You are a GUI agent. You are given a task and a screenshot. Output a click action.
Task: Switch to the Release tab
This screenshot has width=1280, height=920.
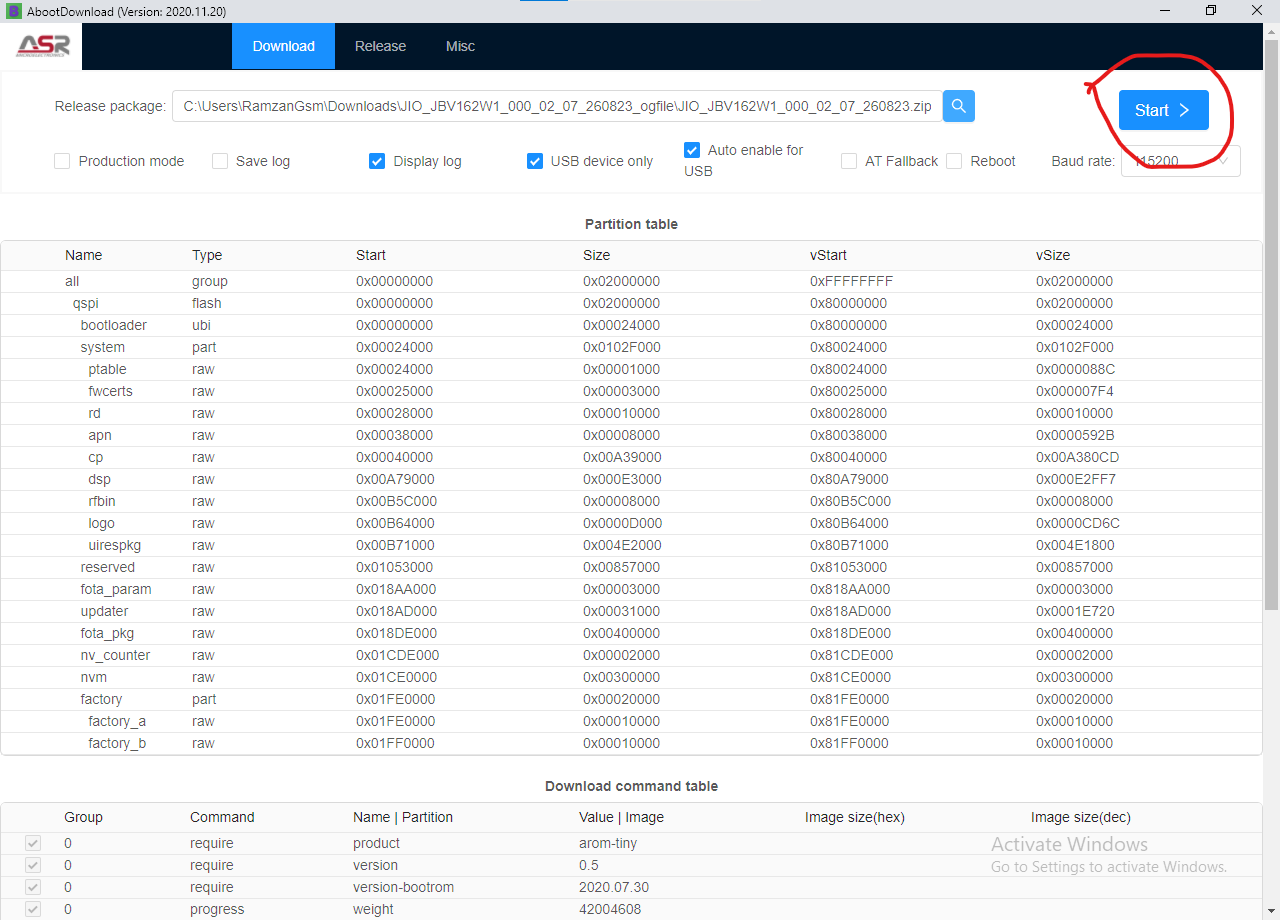point(380,46)
